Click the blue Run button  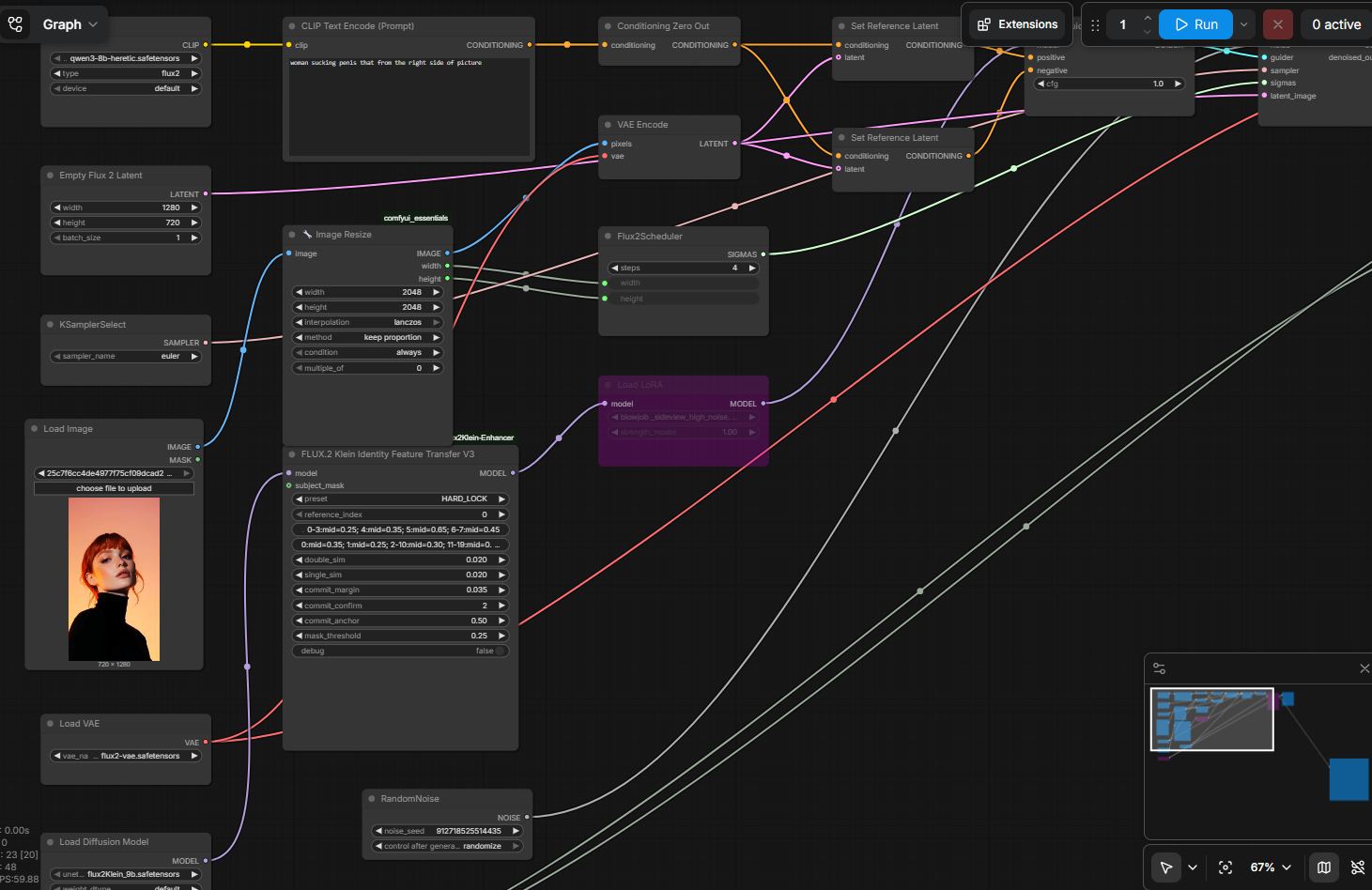point(1195,24)
